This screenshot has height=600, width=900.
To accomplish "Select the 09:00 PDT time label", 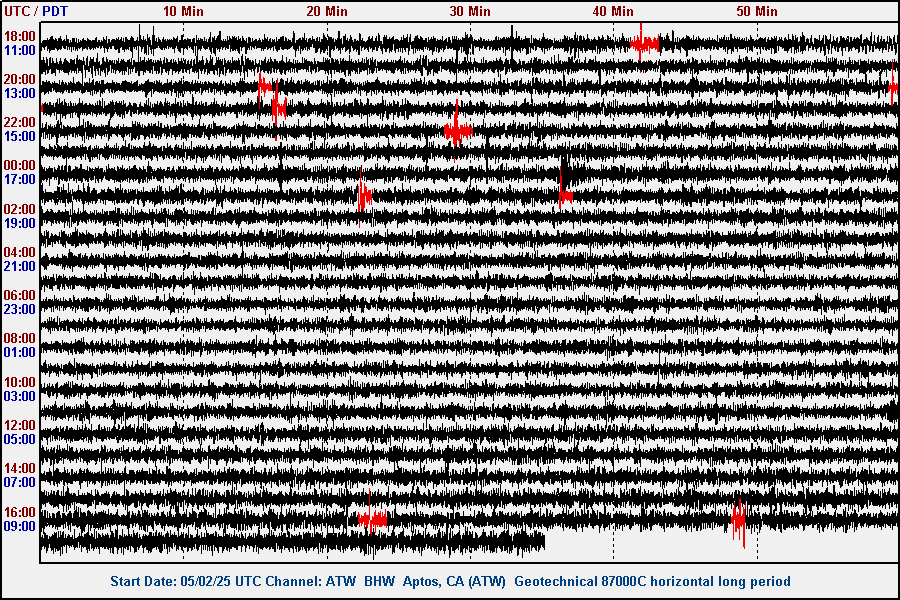I will 20,527.
